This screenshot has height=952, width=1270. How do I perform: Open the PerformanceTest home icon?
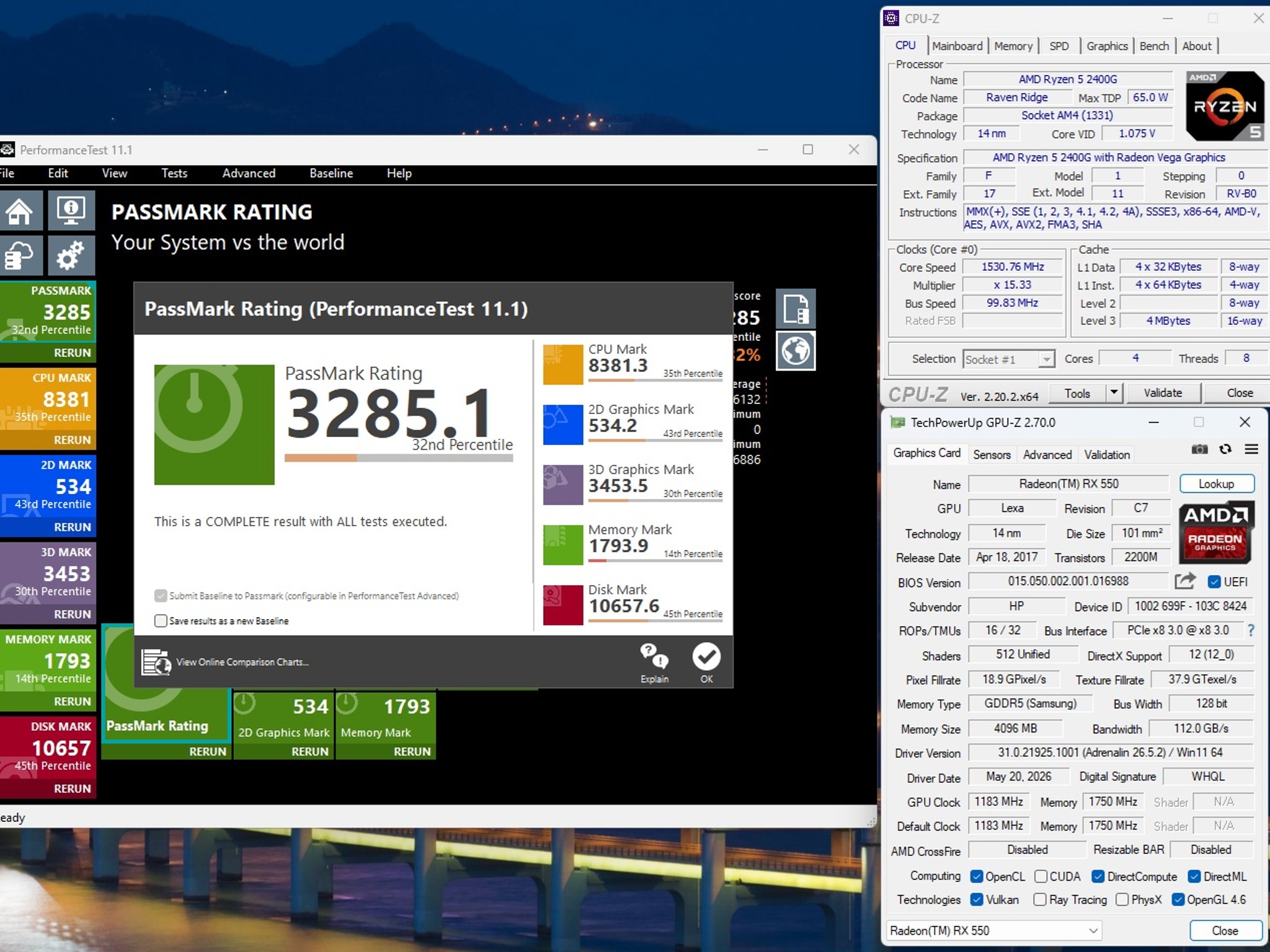[20, 211]
